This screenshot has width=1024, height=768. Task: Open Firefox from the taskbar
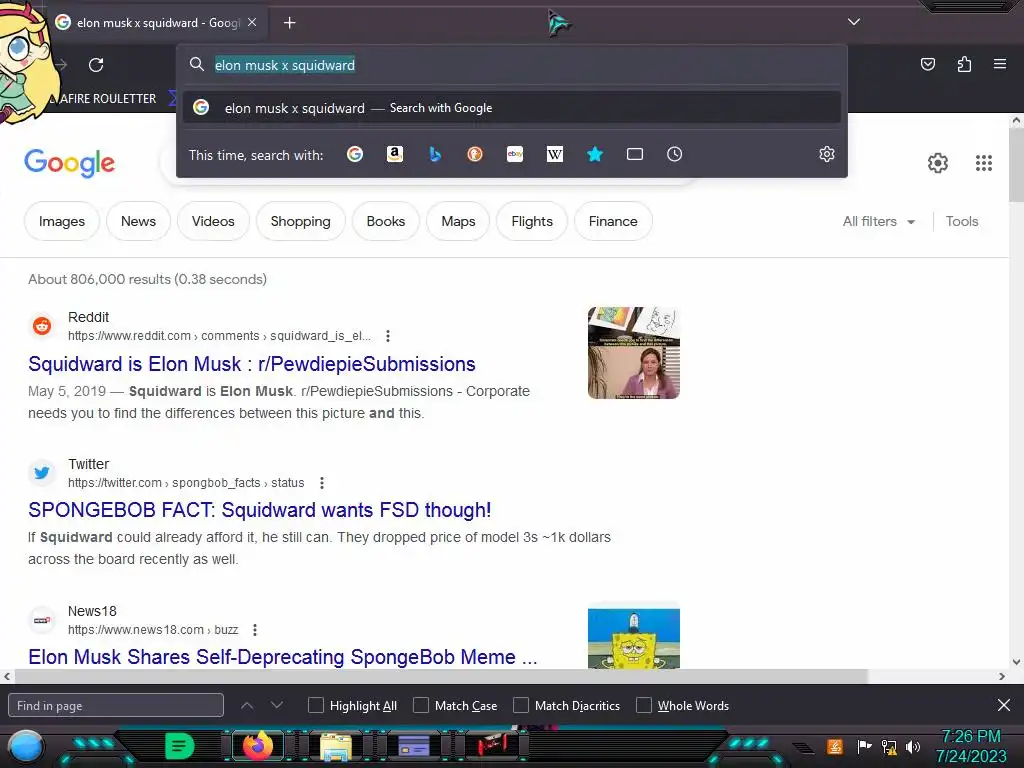[x=257, y=746]
